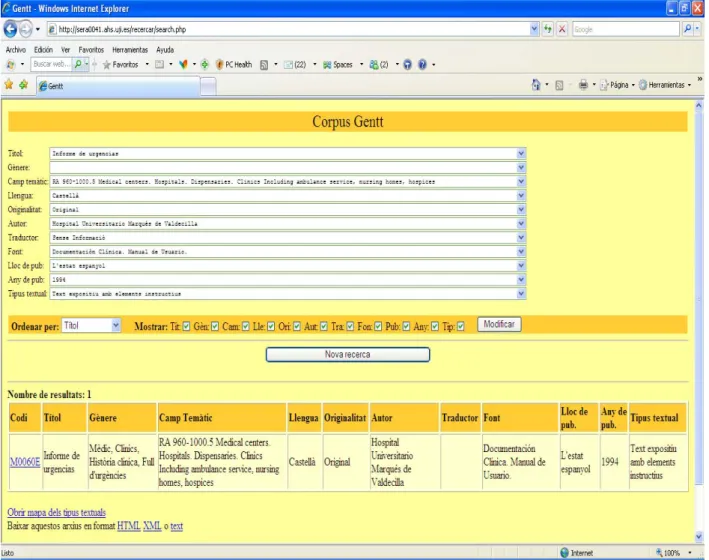Screen dimensions: 709x560
Task: Download results via the HTML link
Action: 129,526
